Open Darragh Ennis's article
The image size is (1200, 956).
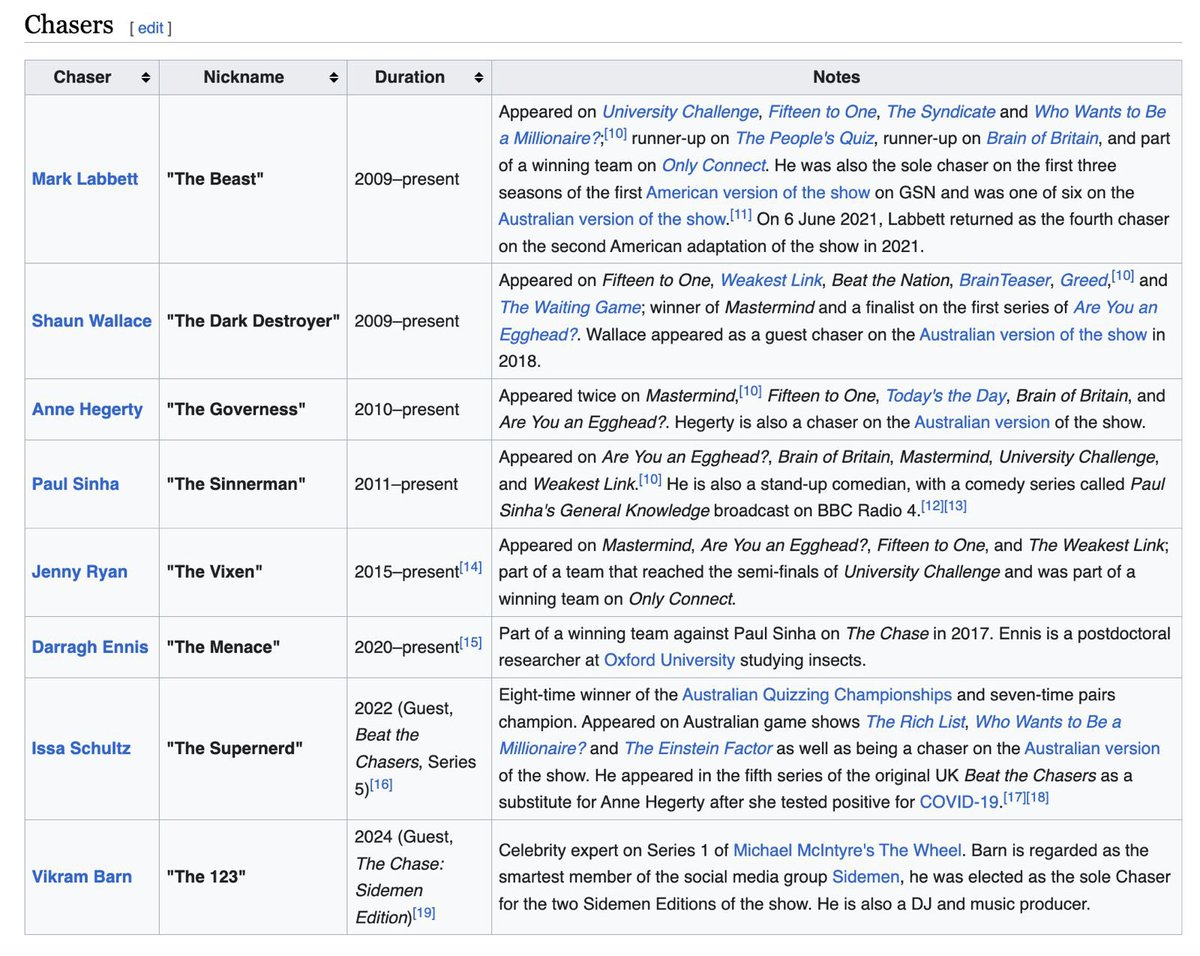point(90,647)
